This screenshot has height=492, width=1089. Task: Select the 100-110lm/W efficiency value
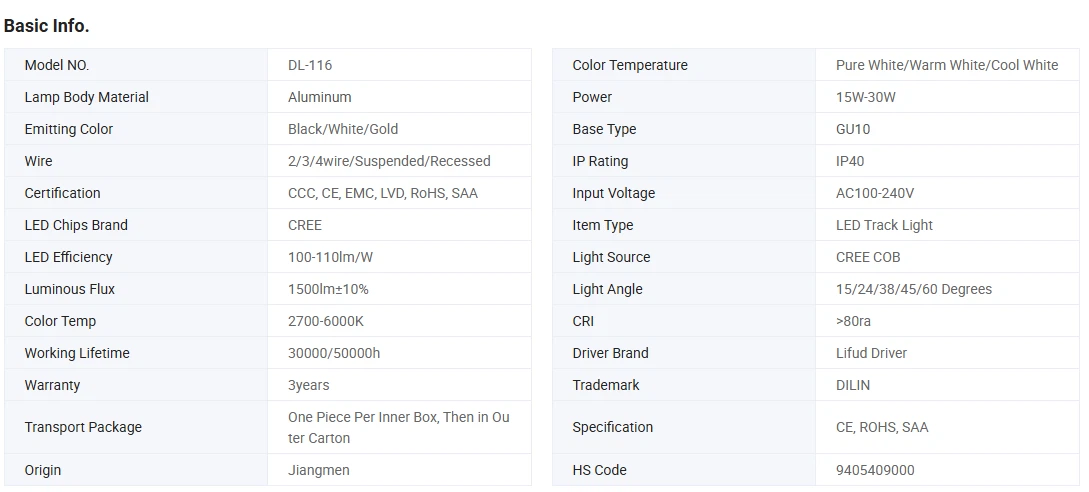tap(330, 257)
